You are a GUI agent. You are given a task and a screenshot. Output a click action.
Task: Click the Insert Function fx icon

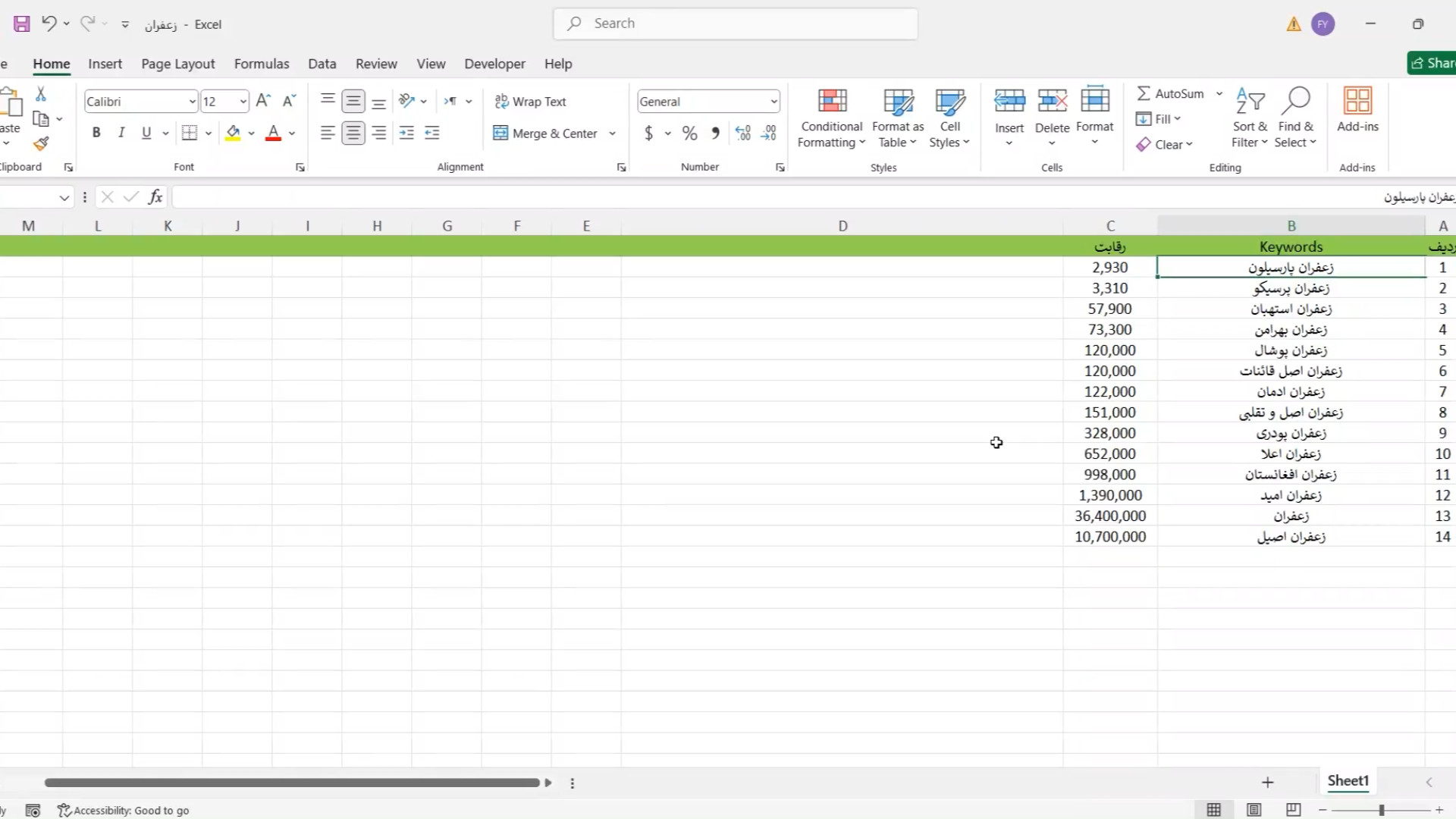point(155,197)
